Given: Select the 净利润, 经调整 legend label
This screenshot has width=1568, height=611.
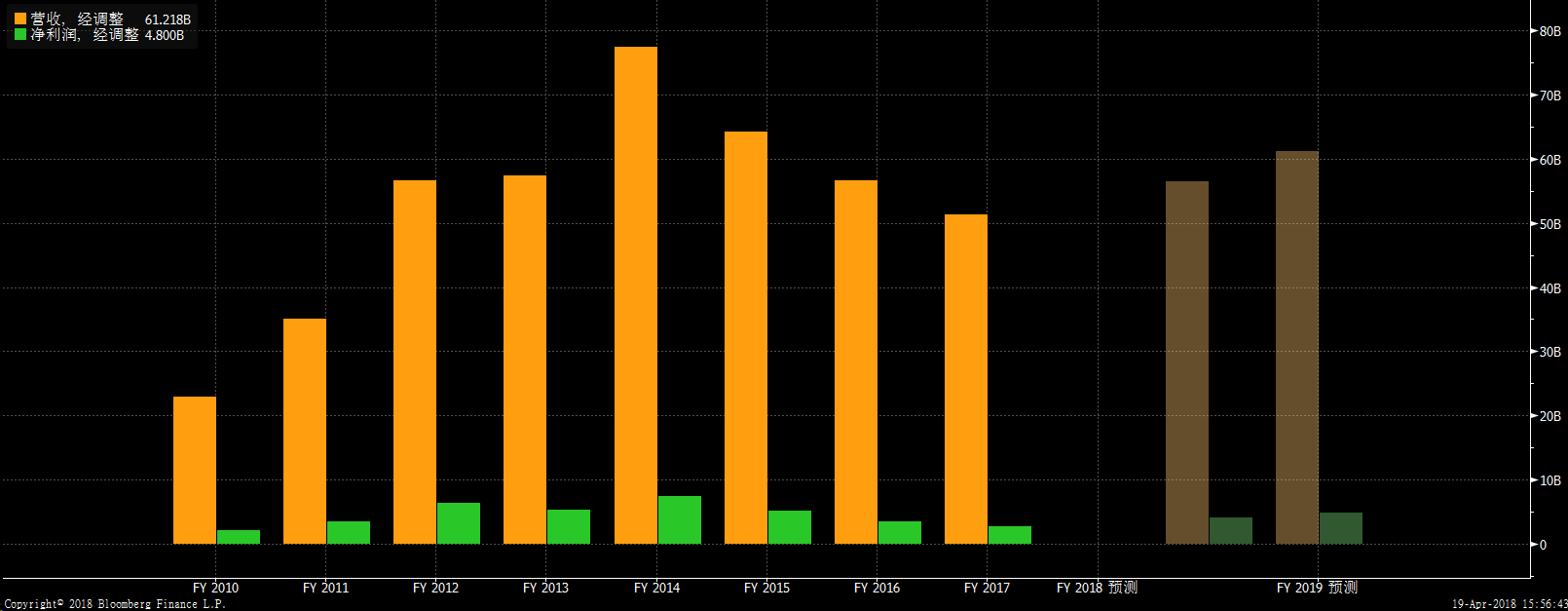Looking at the screenshot, I should [84, 35].
